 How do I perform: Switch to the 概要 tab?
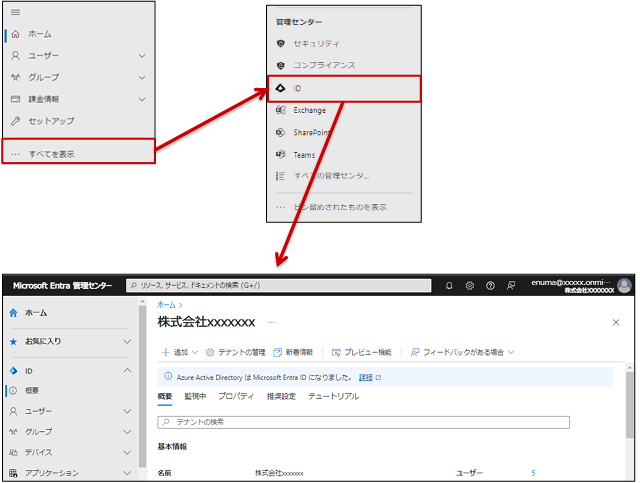[x=165, y=396]
